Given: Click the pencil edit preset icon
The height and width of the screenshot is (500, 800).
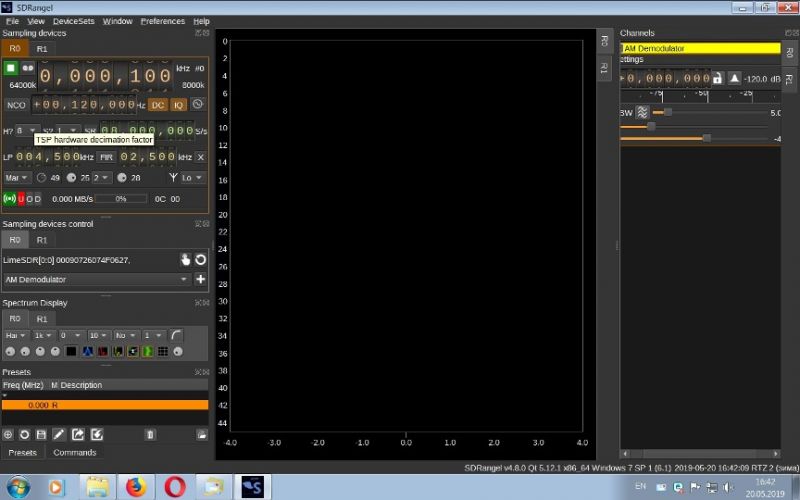Looking at the screenshot, I should pyautogui.click(x=59, y=434).
